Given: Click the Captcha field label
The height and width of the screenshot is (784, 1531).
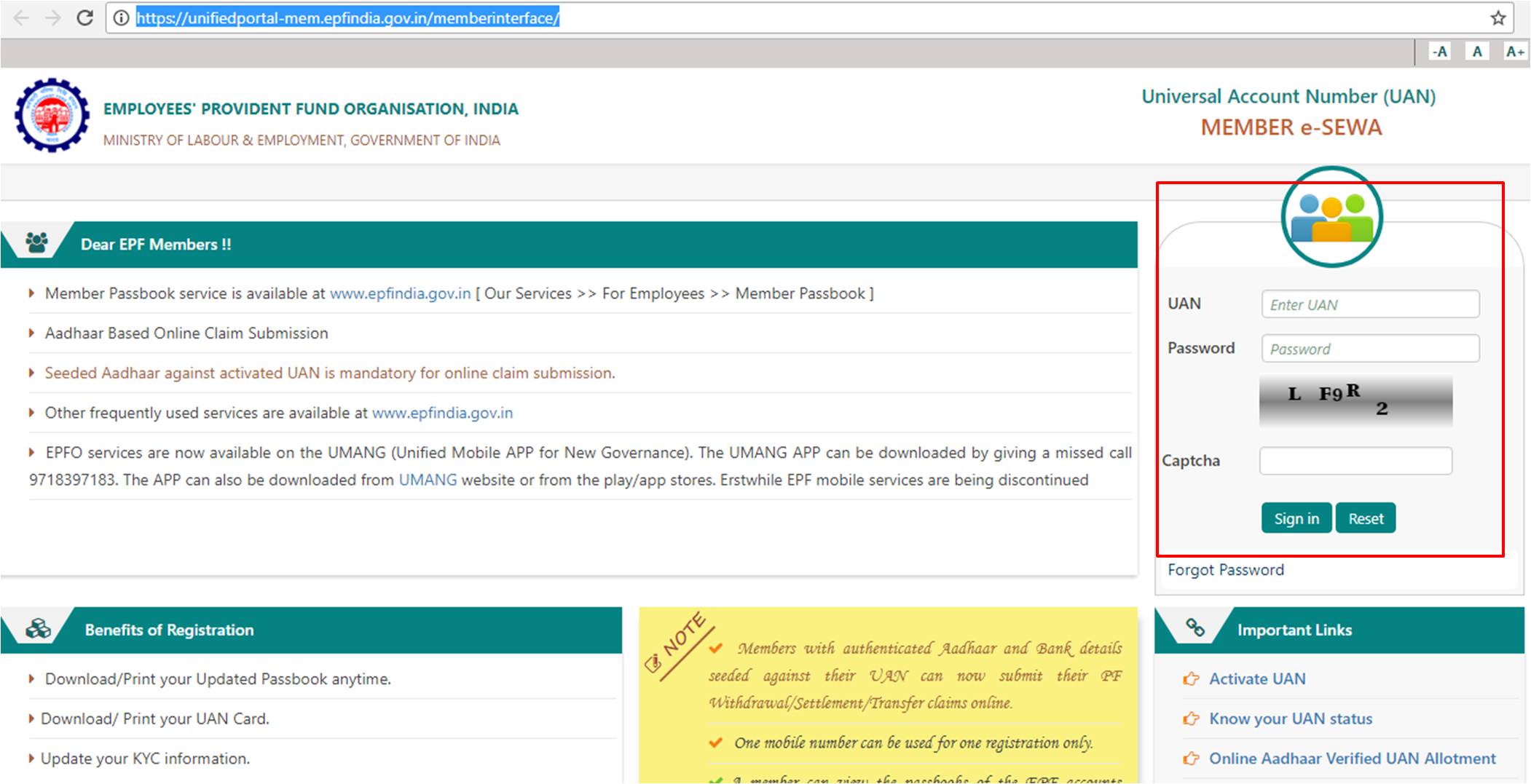Looking at the screenshot, I should (1191, 461).
